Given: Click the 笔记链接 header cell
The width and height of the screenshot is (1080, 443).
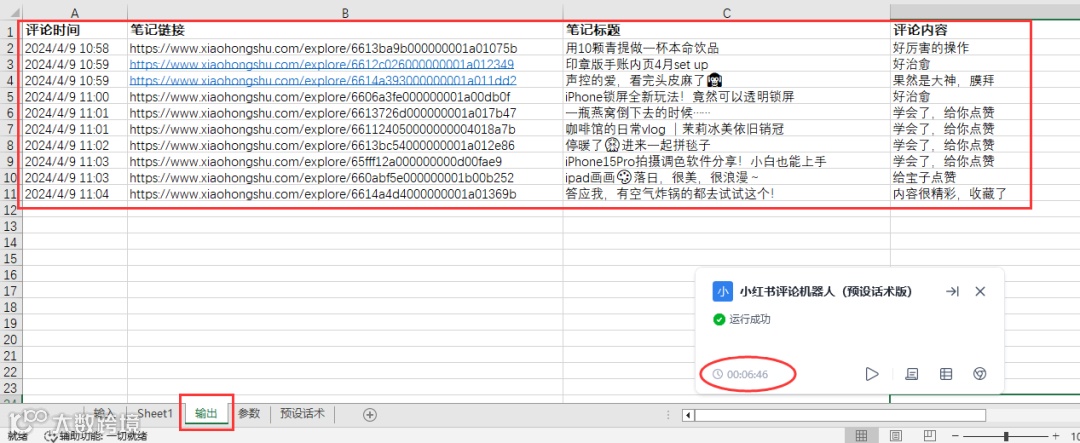Looking at the screenshot, I should [345, 30].
